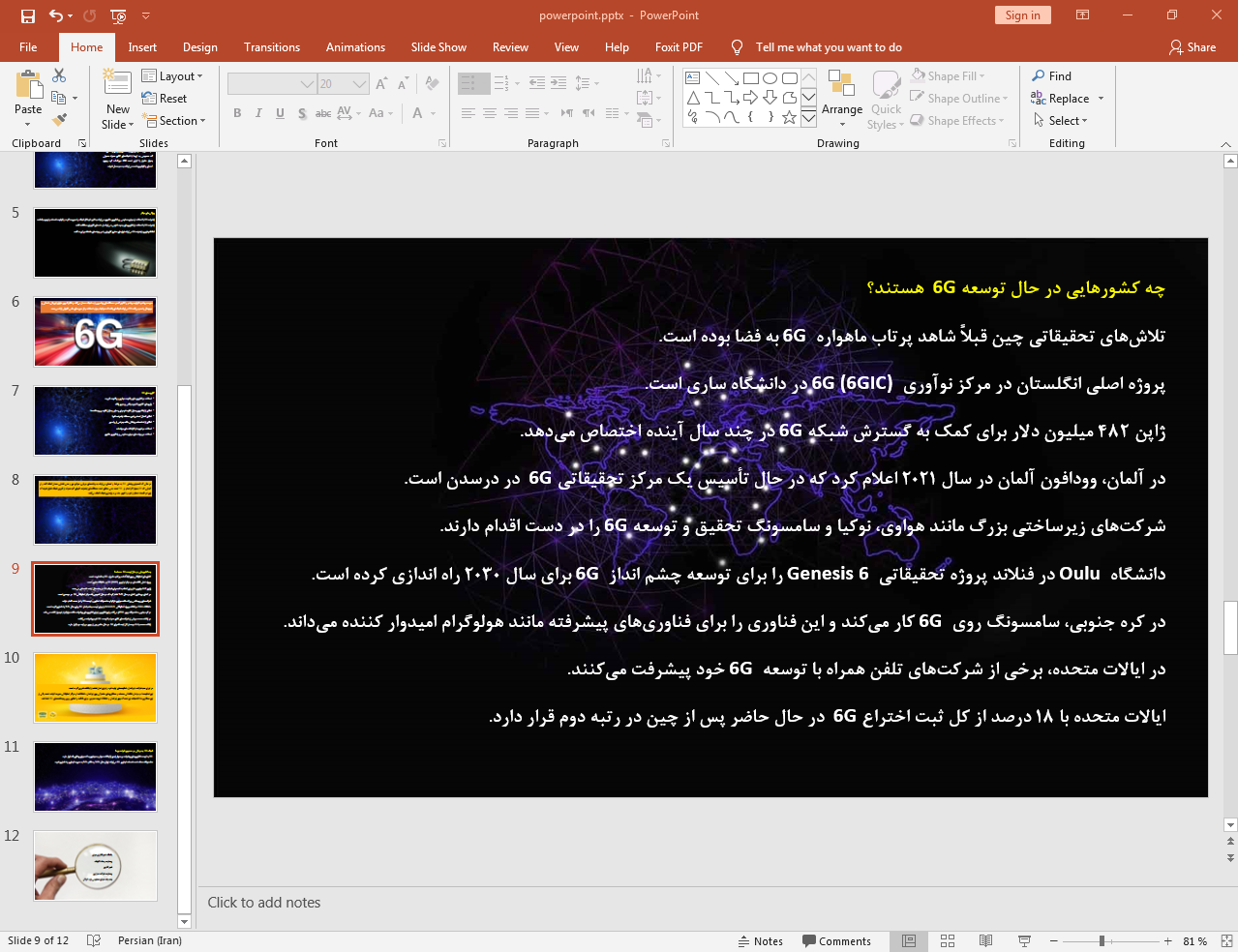The width and height of the screenshot is (1238, 952).
Task: Select the text box shape icon
Action: (x=693, y=78)
